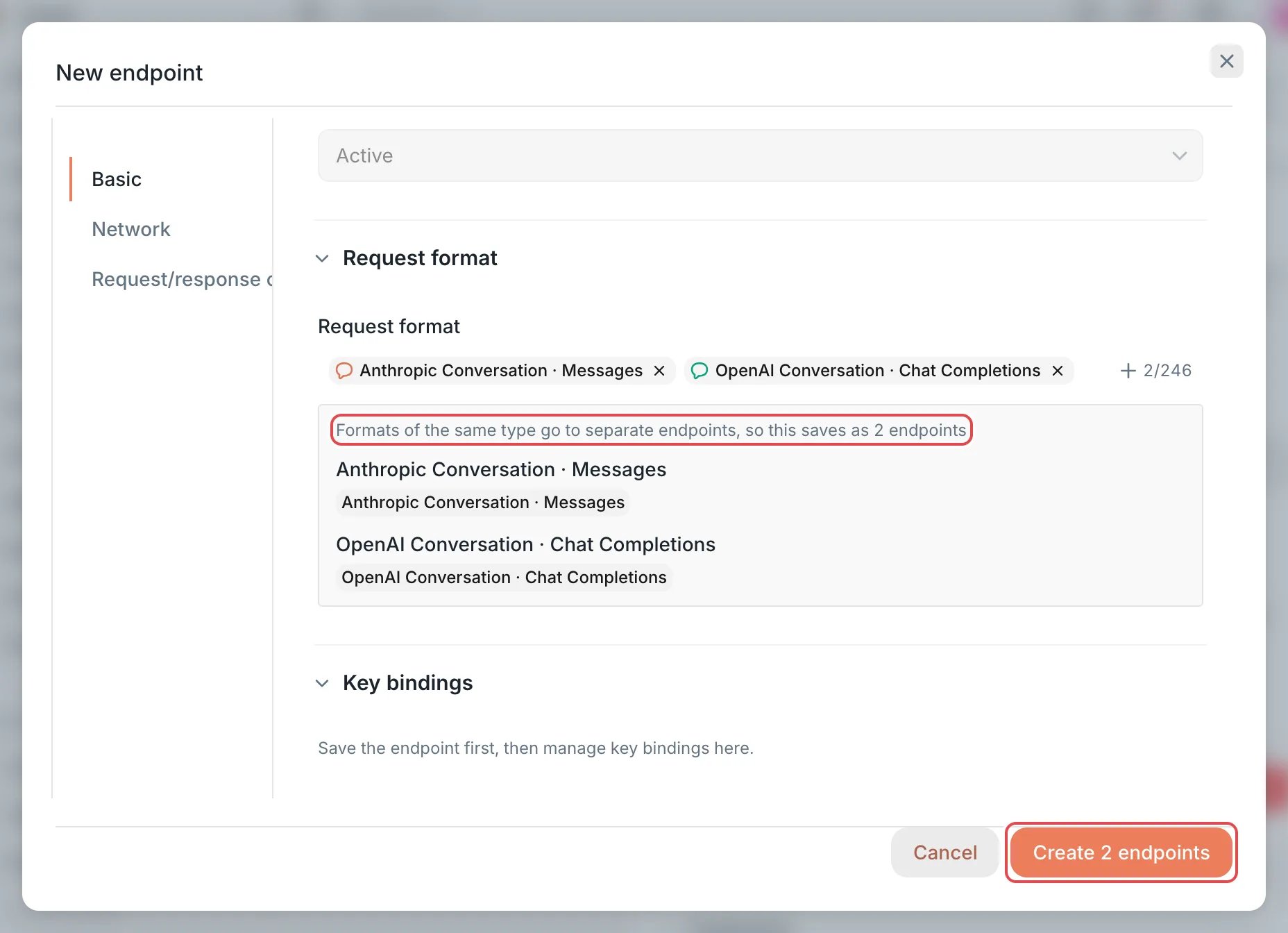Collapse the Request format section
Image resolution: width=1288 pixels, height=933 pixels.
(322, 258)
